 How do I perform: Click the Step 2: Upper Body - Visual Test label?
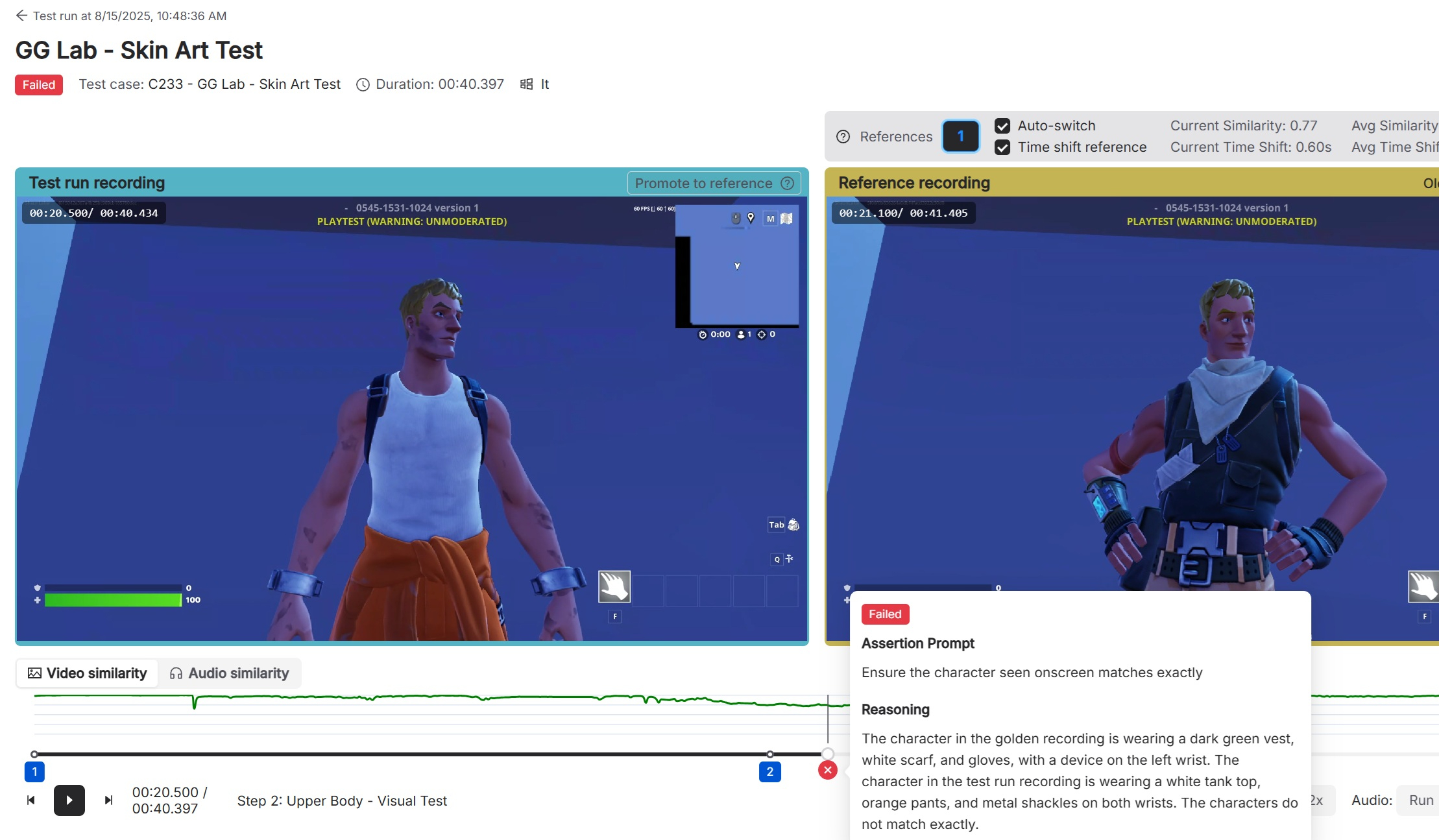click(342, 801)
